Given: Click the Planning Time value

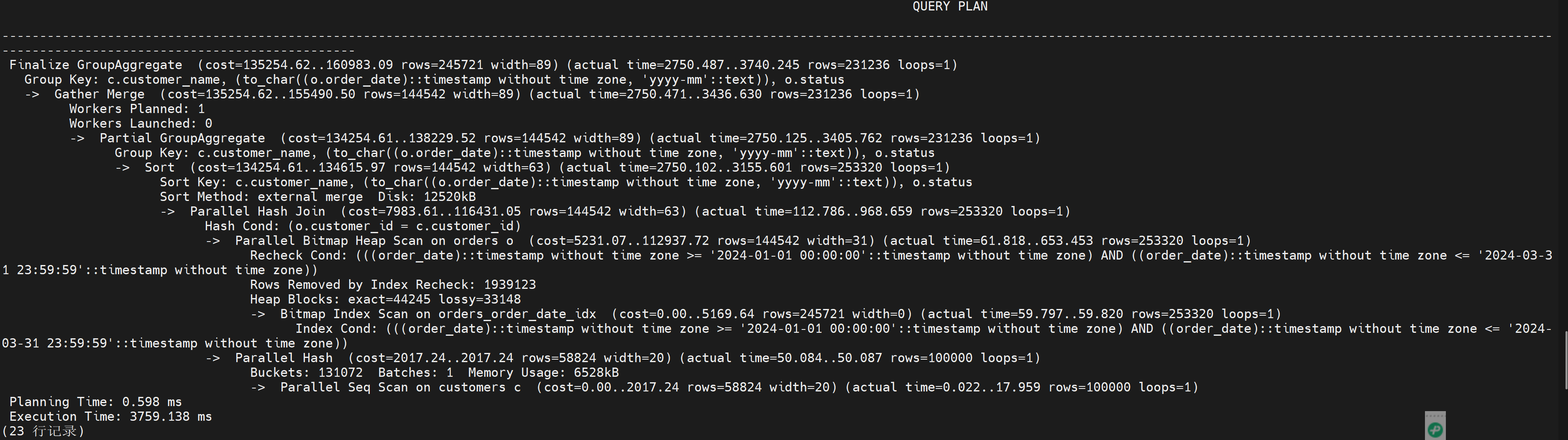Looking at the screenshot, I should pyautogui.click(x=151, y=401).
